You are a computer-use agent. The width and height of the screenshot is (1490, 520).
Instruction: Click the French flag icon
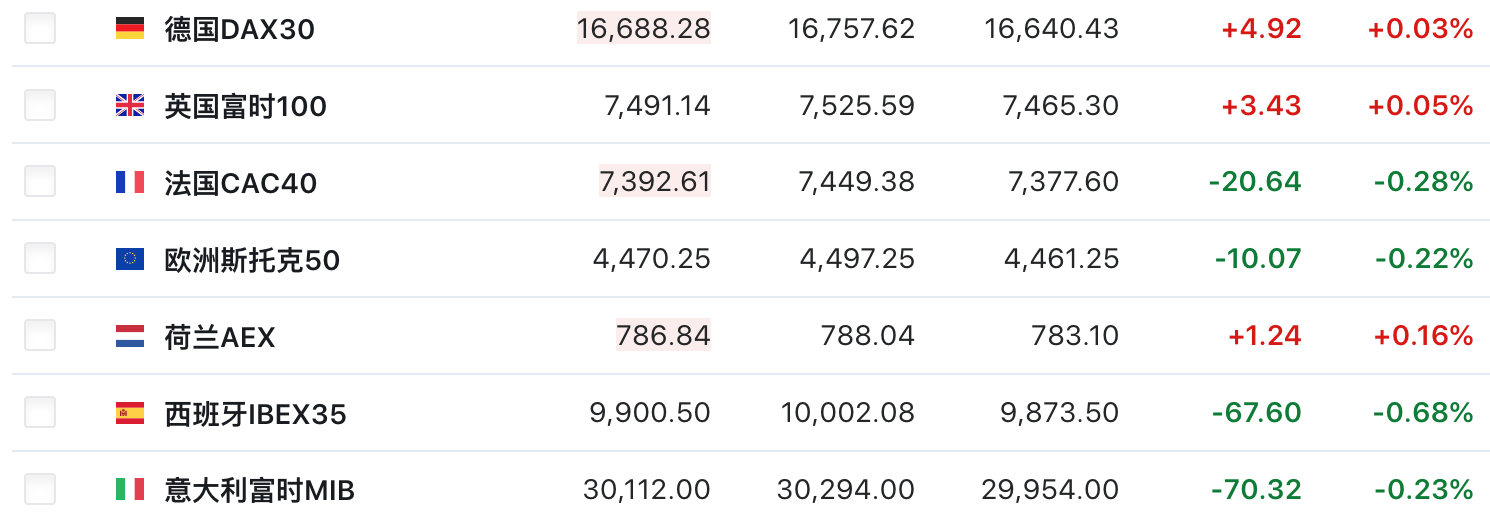(x=130, y=183)
